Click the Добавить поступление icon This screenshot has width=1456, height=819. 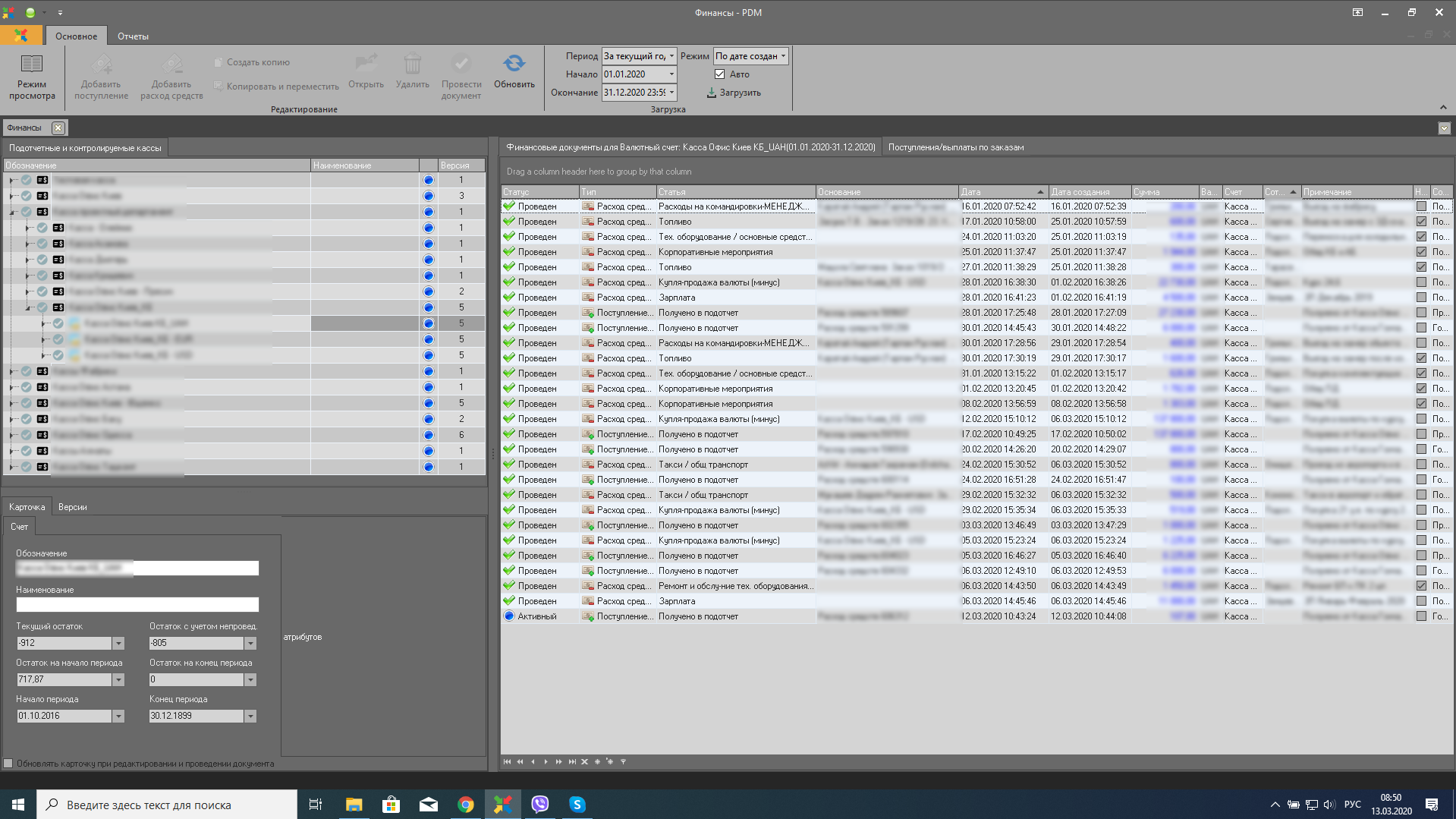(x=101, y=64)
